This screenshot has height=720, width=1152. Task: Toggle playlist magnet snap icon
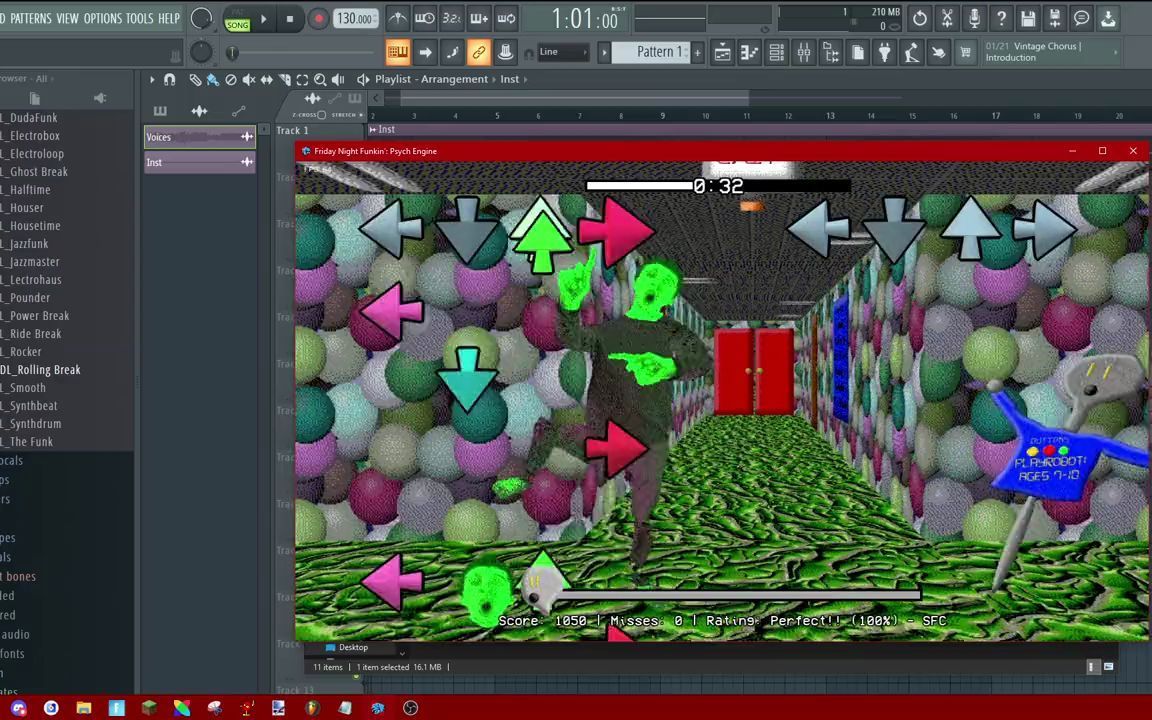(170, 79)
